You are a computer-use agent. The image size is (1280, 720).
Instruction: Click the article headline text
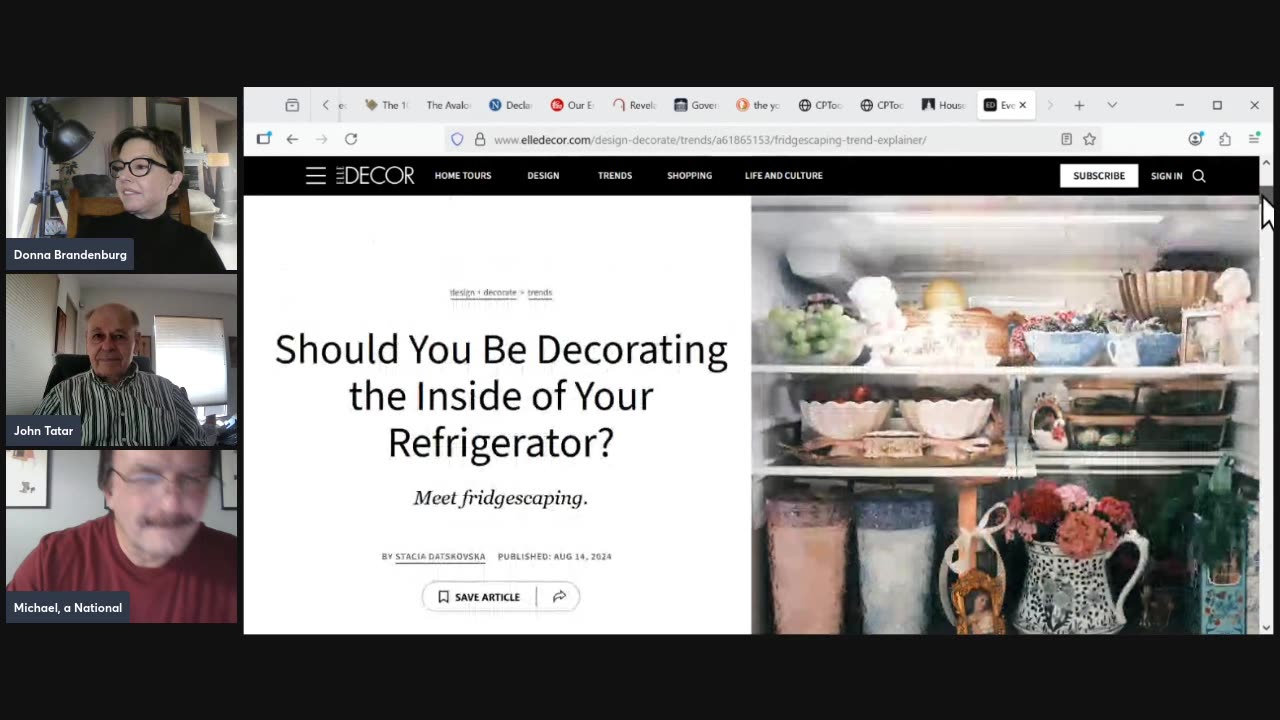[x=501, y=396]
